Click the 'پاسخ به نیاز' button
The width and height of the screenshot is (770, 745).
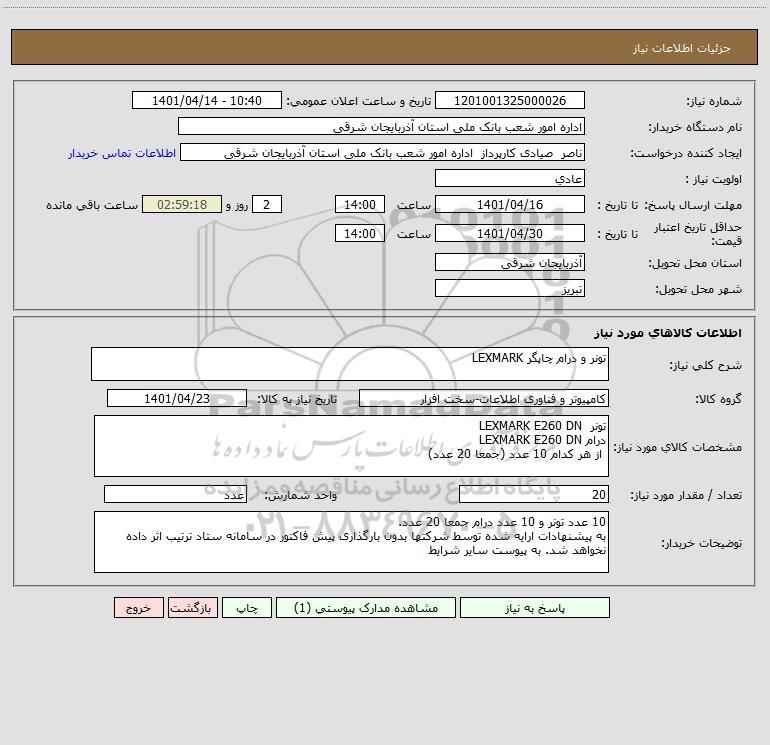[x=535, y=608]
